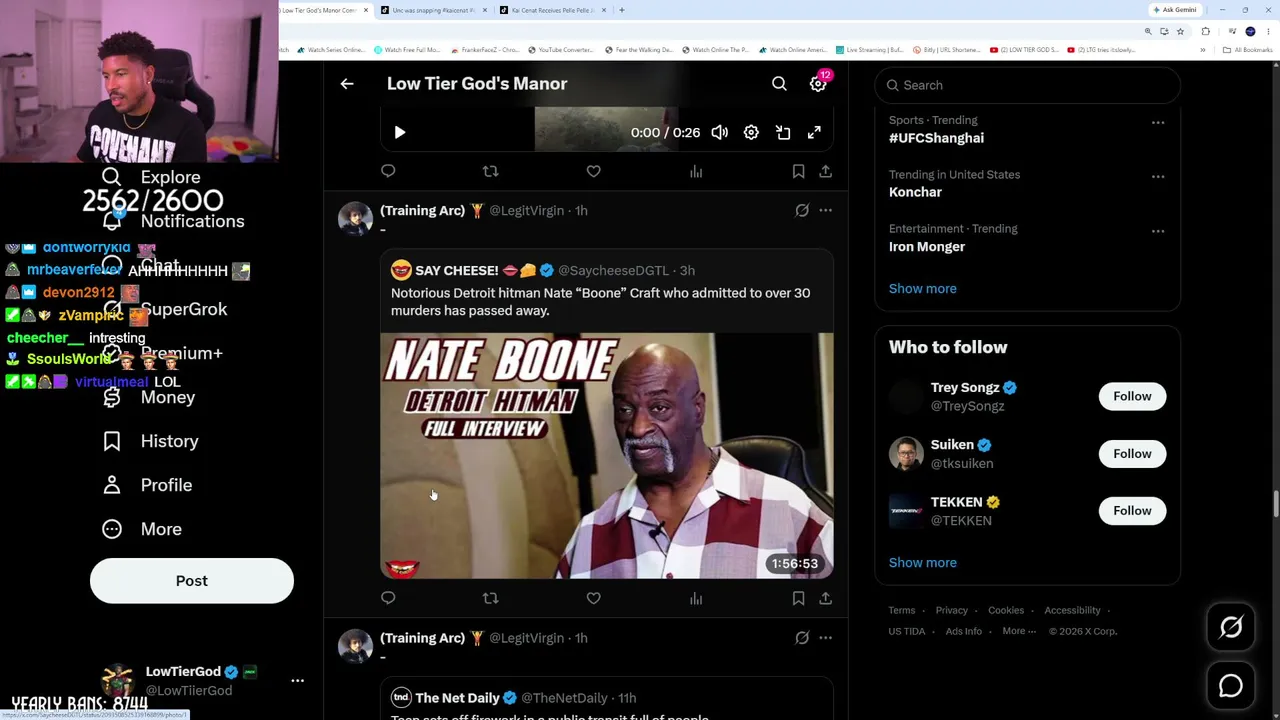Screen dimensions: 1280x720
Task: Play the 0:26 video
Action: tap(399, 132)
